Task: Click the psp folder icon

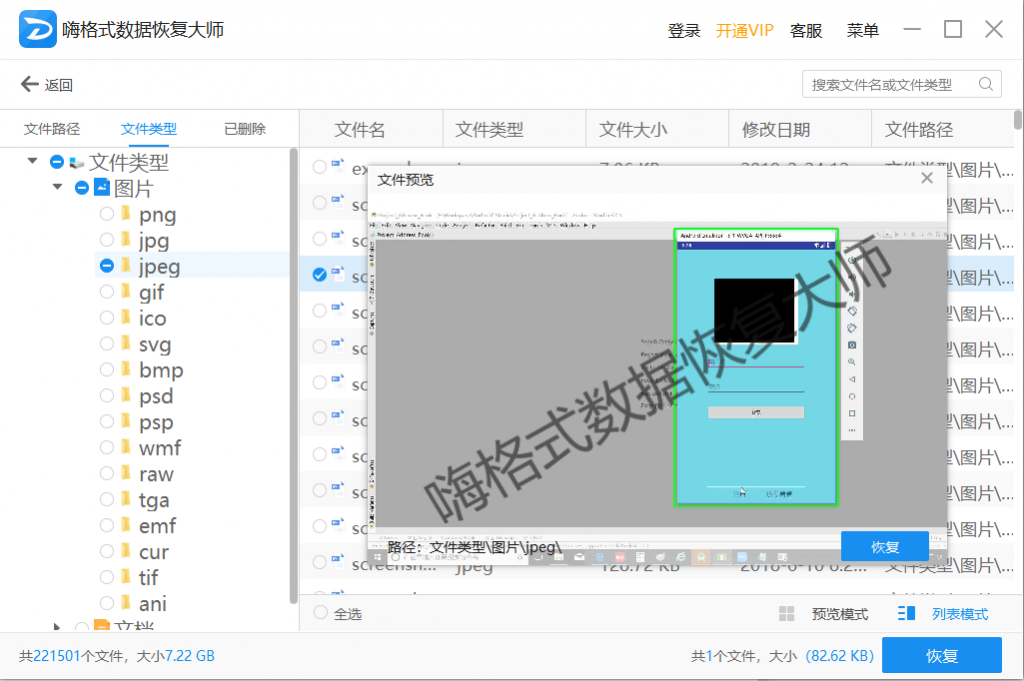Action: pos(126,421)
